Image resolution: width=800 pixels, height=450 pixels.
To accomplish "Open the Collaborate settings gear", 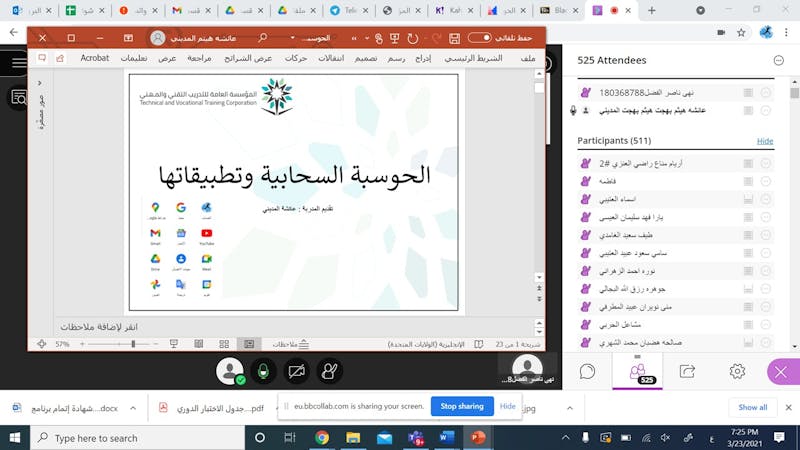I will (737, 371).
